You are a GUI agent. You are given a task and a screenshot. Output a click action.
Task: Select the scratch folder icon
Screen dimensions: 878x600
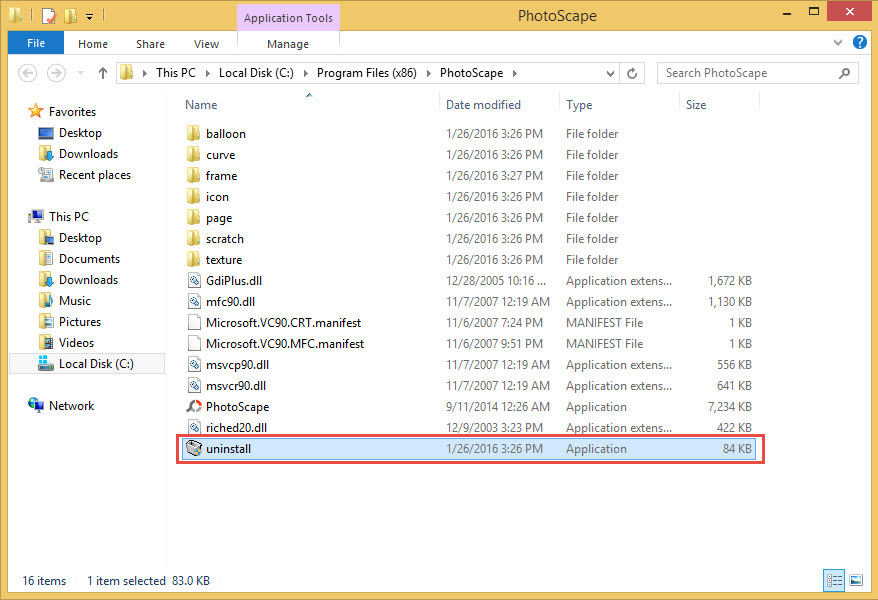pyautogui.click(x=193, y=238)
